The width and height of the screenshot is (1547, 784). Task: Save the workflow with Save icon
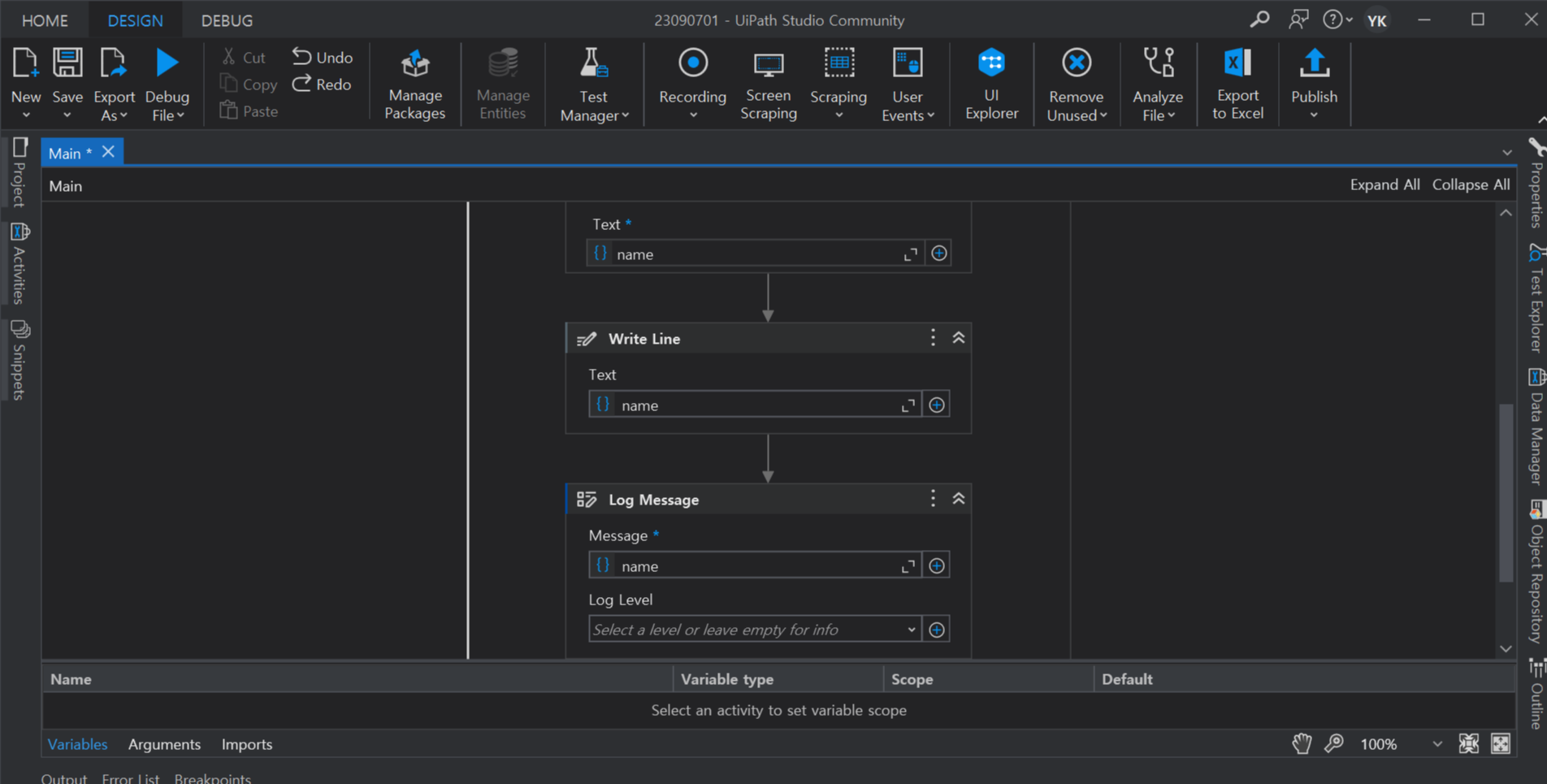67,63
